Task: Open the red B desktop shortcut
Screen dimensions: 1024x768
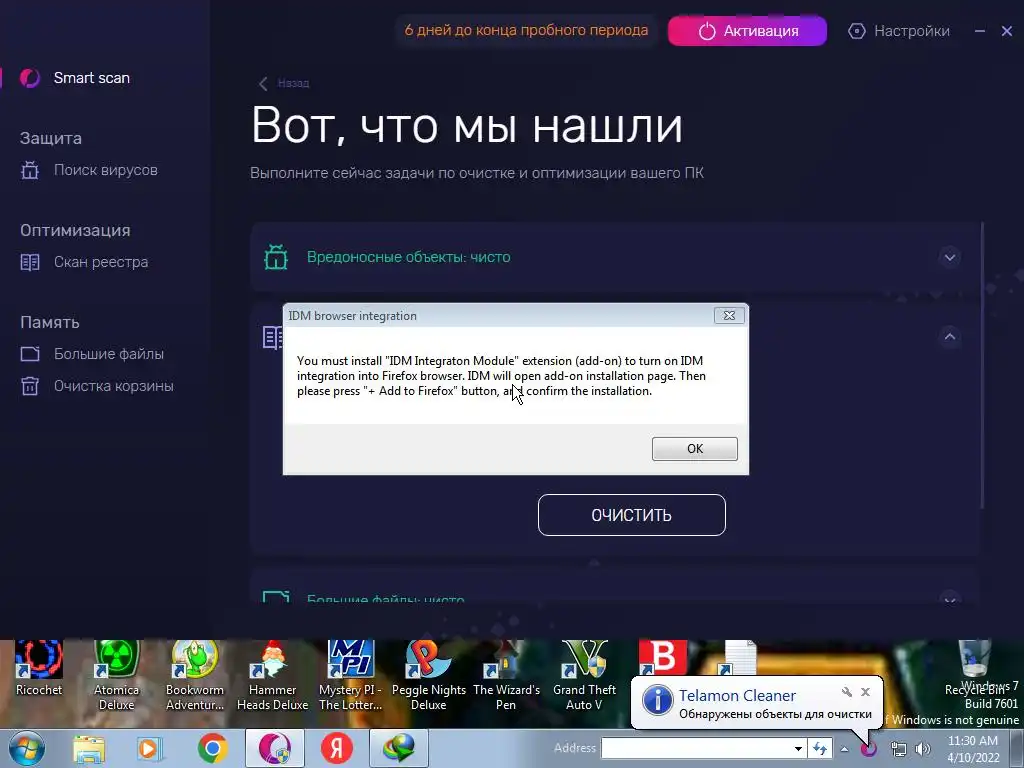Action: (662, 657)
